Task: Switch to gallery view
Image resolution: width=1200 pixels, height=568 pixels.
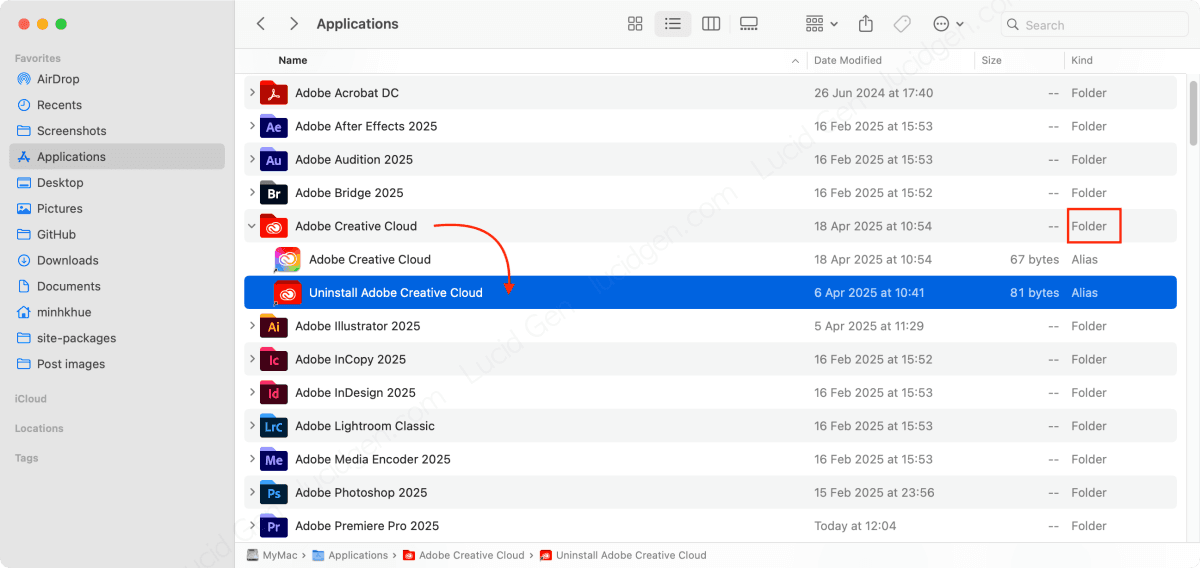Action: tap(749, 24)
